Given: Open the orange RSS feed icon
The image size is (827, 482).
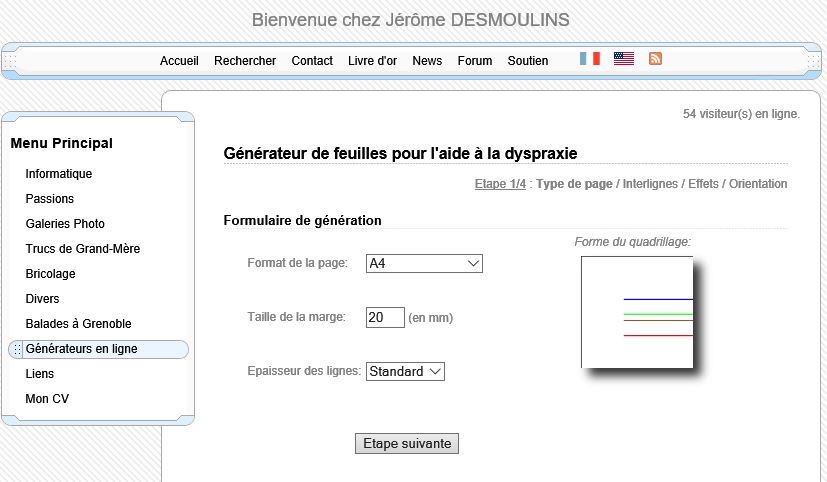Looking at the screenshot, I should pos(656,59).
